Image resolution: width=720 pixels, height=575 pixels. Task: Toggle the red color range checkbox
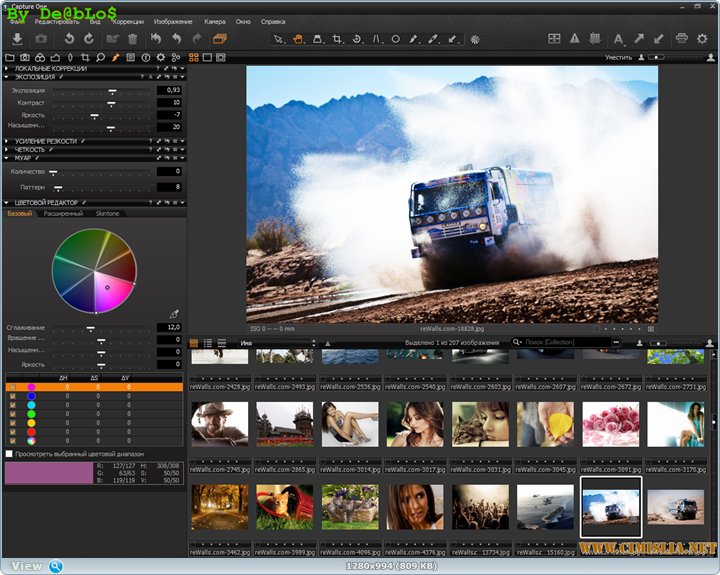[12, 432]
